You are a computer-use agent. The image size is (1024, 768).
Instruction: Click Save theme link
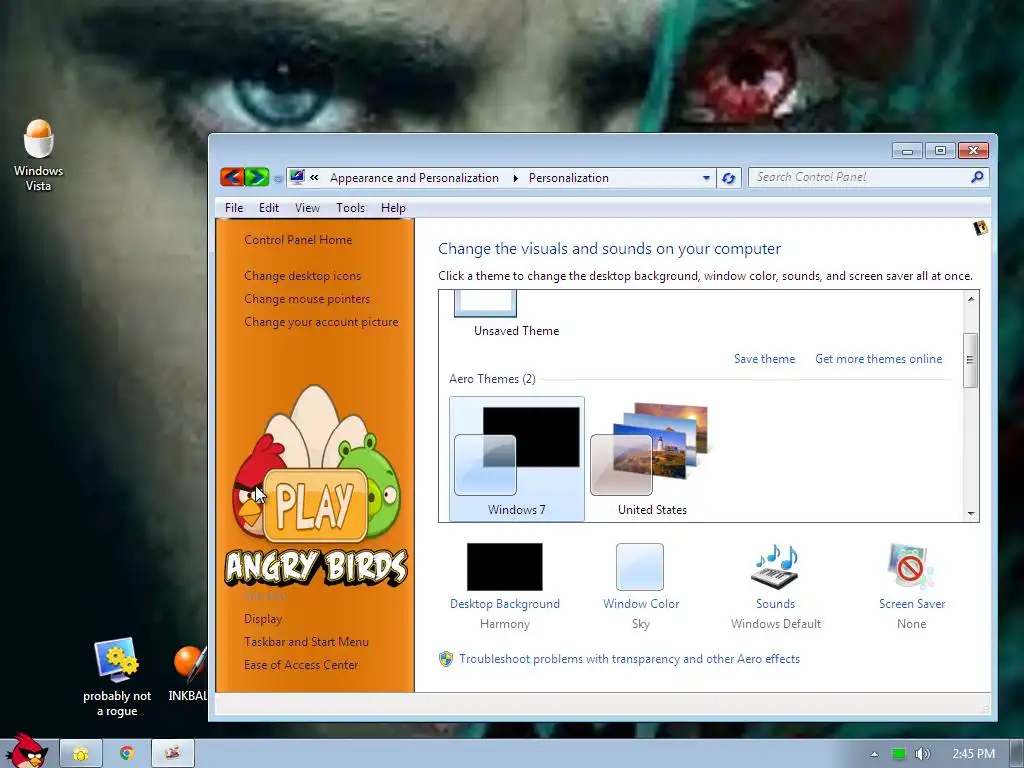(764, 359)
